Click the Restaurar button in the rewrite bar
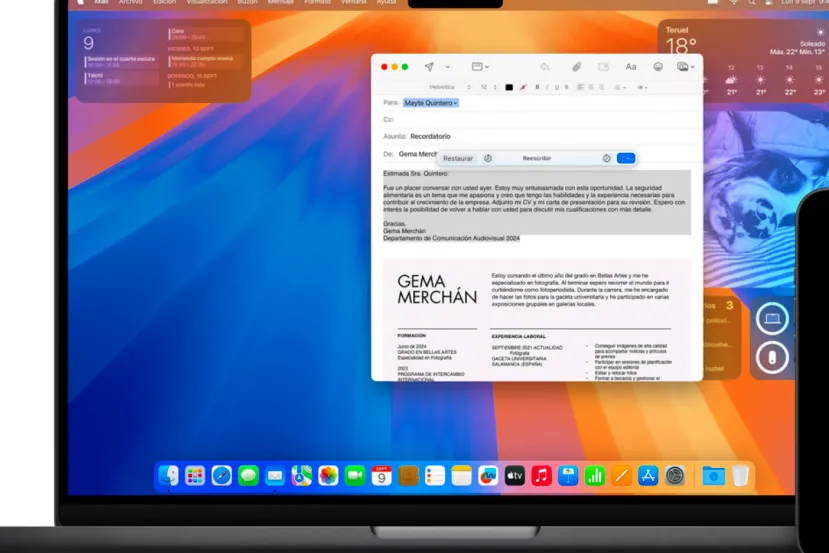 point(458,159)
